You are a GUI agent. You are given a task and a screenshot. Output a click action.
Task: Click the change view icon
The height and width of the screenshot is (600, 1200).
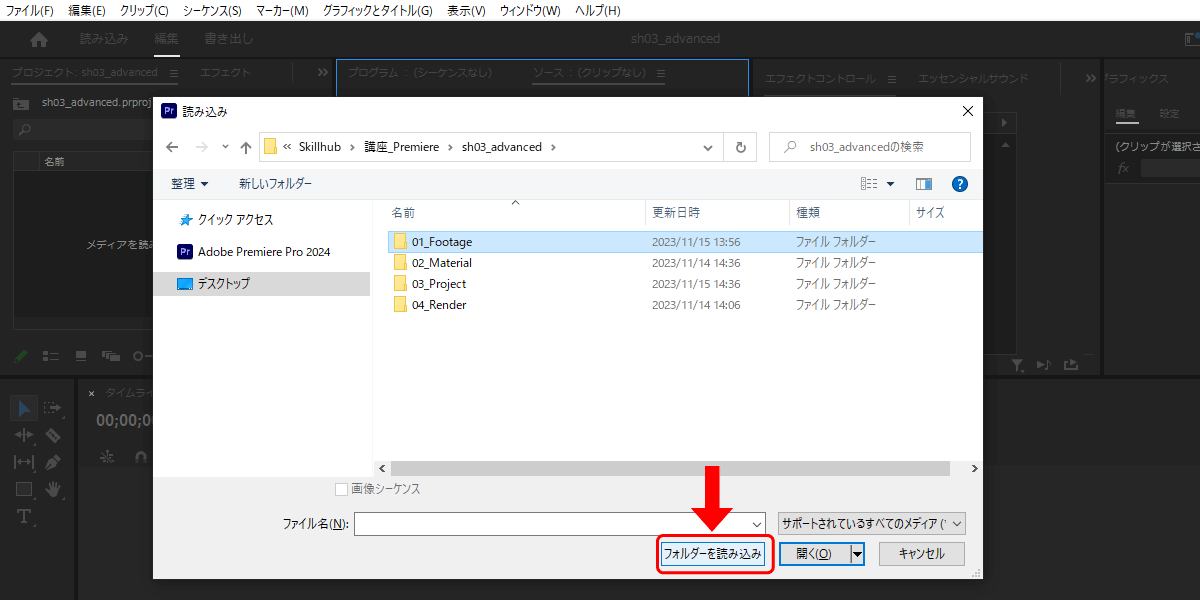(869, 184)
